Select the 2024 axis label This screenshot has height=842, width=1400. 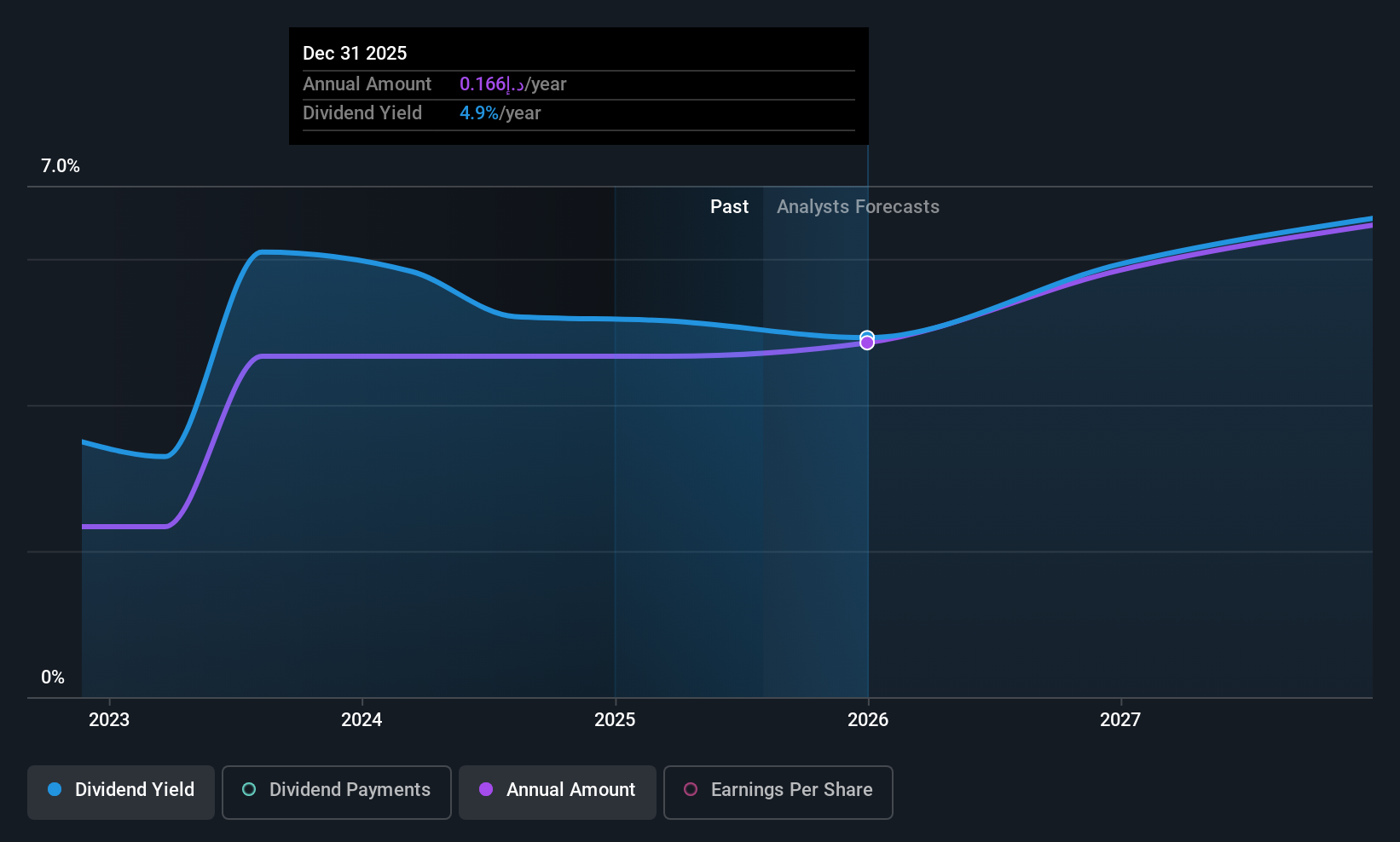pos(362,720)
